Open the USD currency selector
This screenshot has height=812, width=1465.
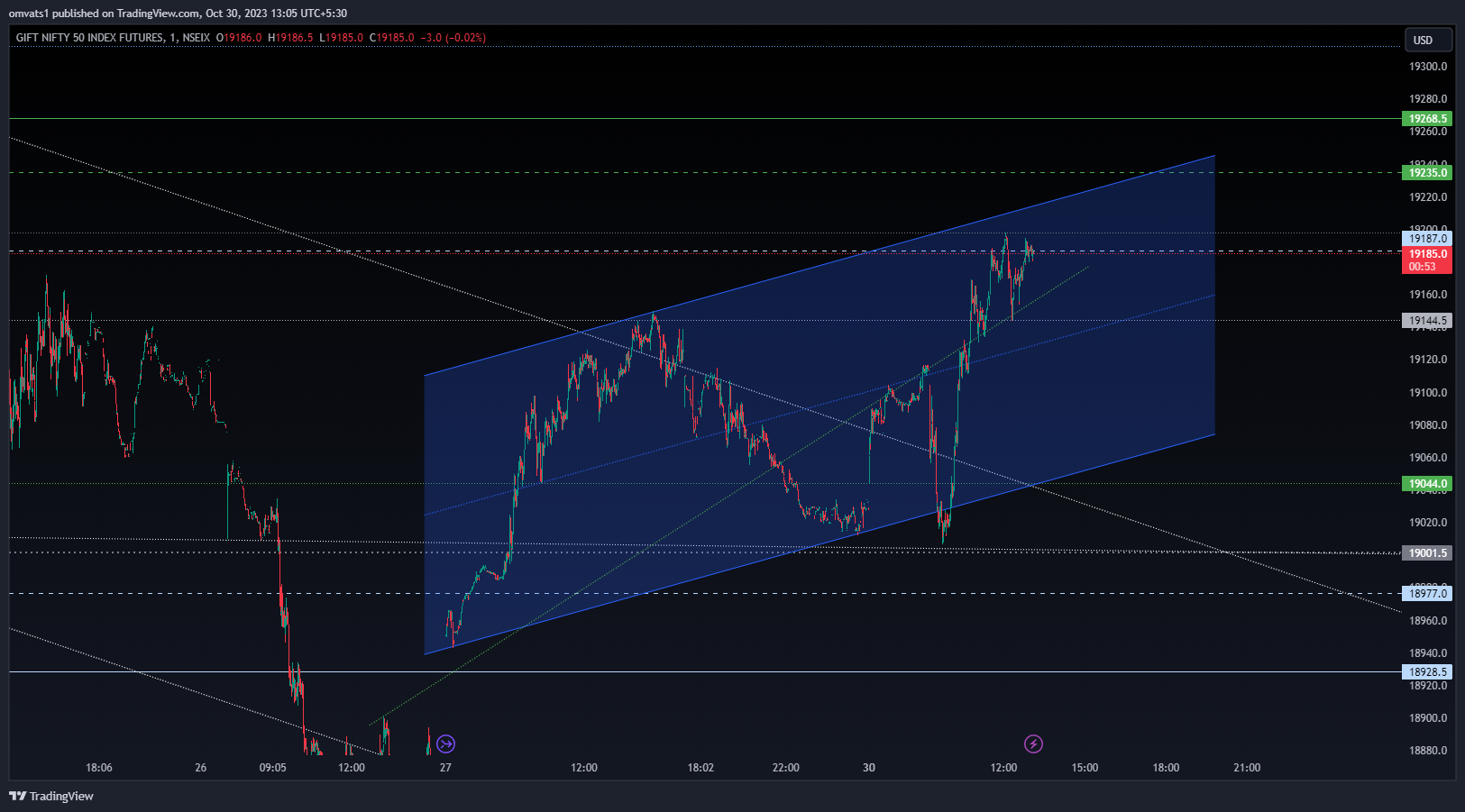tap(1428, 40)
